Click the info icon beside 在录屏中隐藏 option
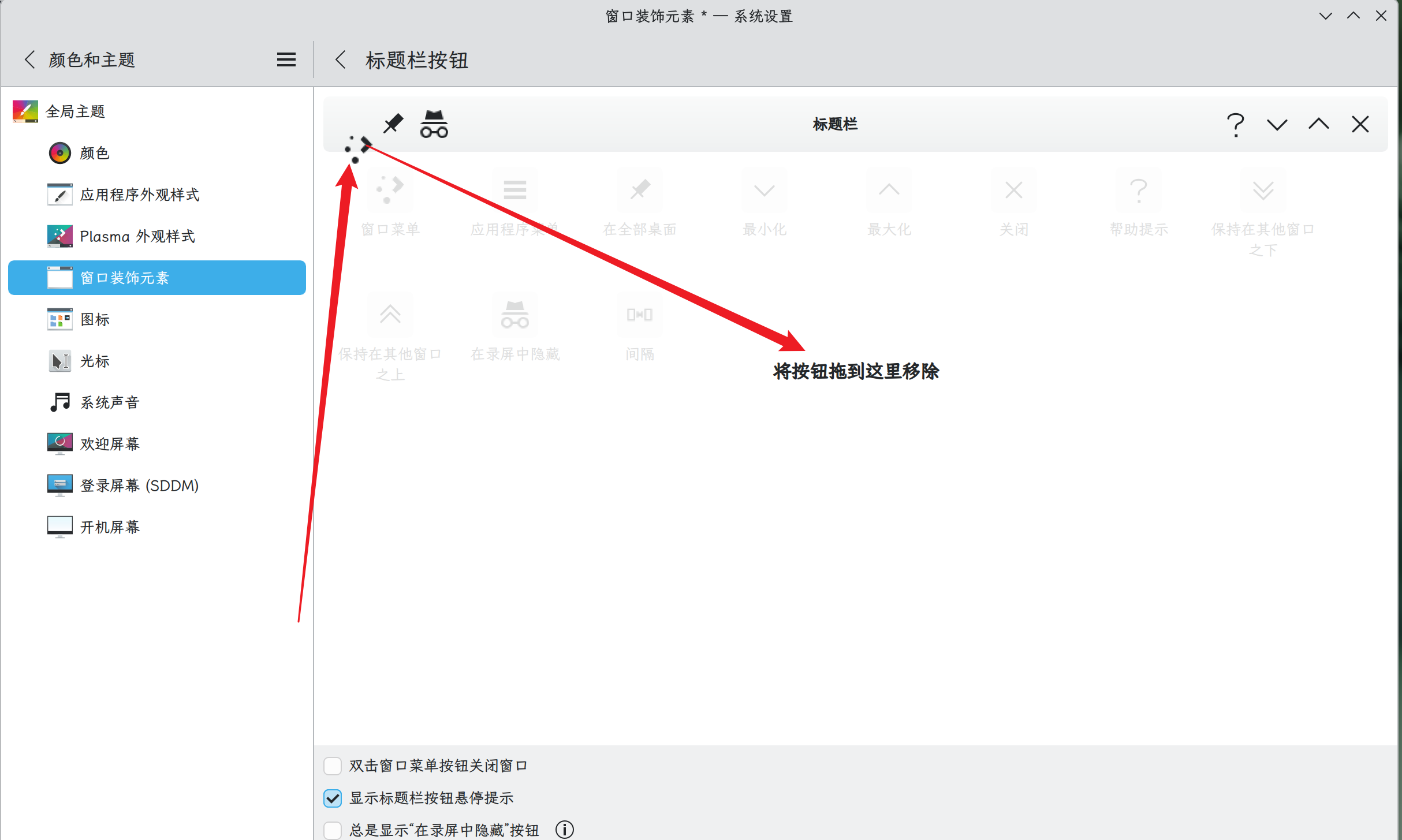This screenshot has height=840, width=1402. coord(564,830)
